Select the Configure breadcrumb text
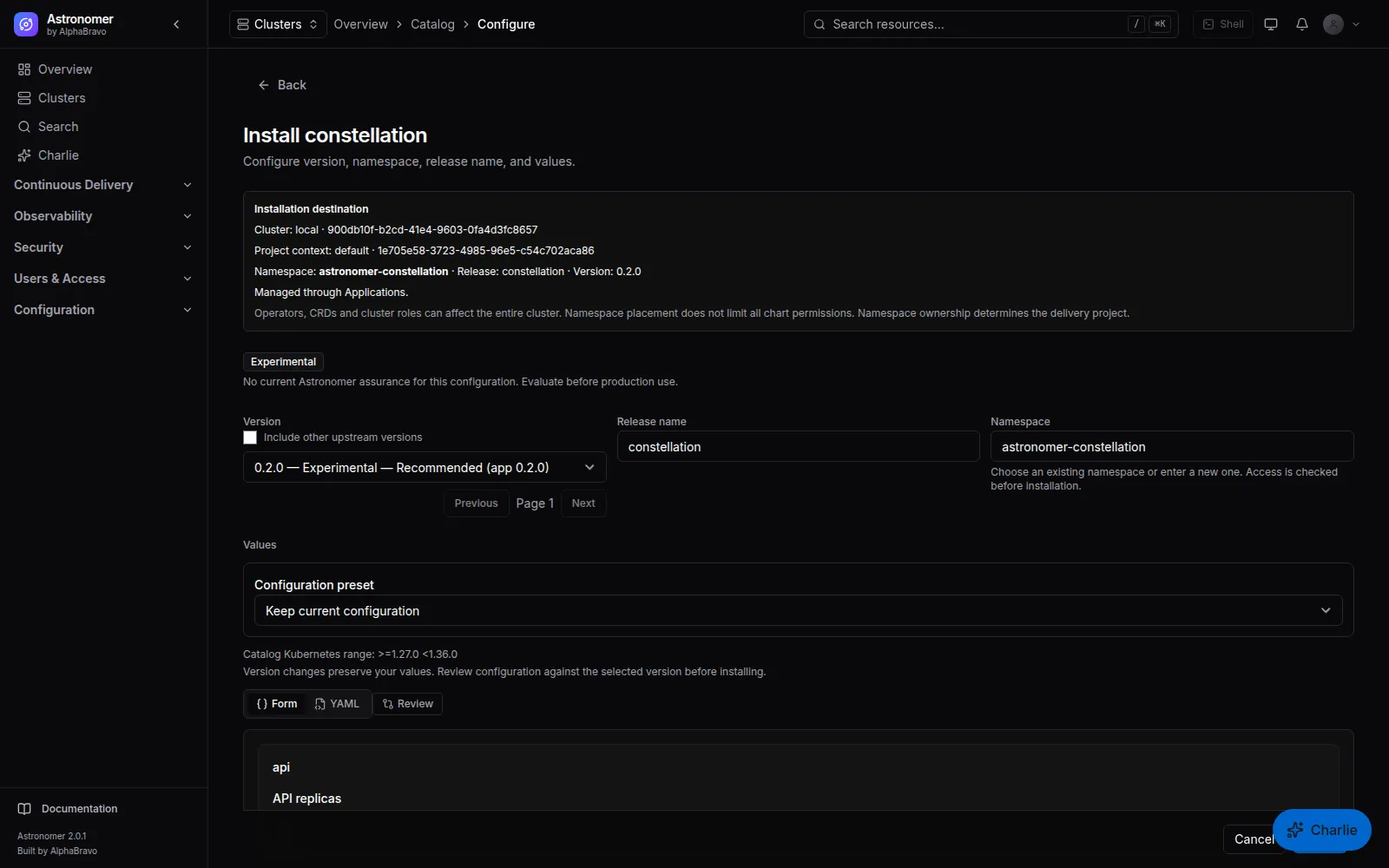Viewport: 1389px width, 868px height. 506,24
